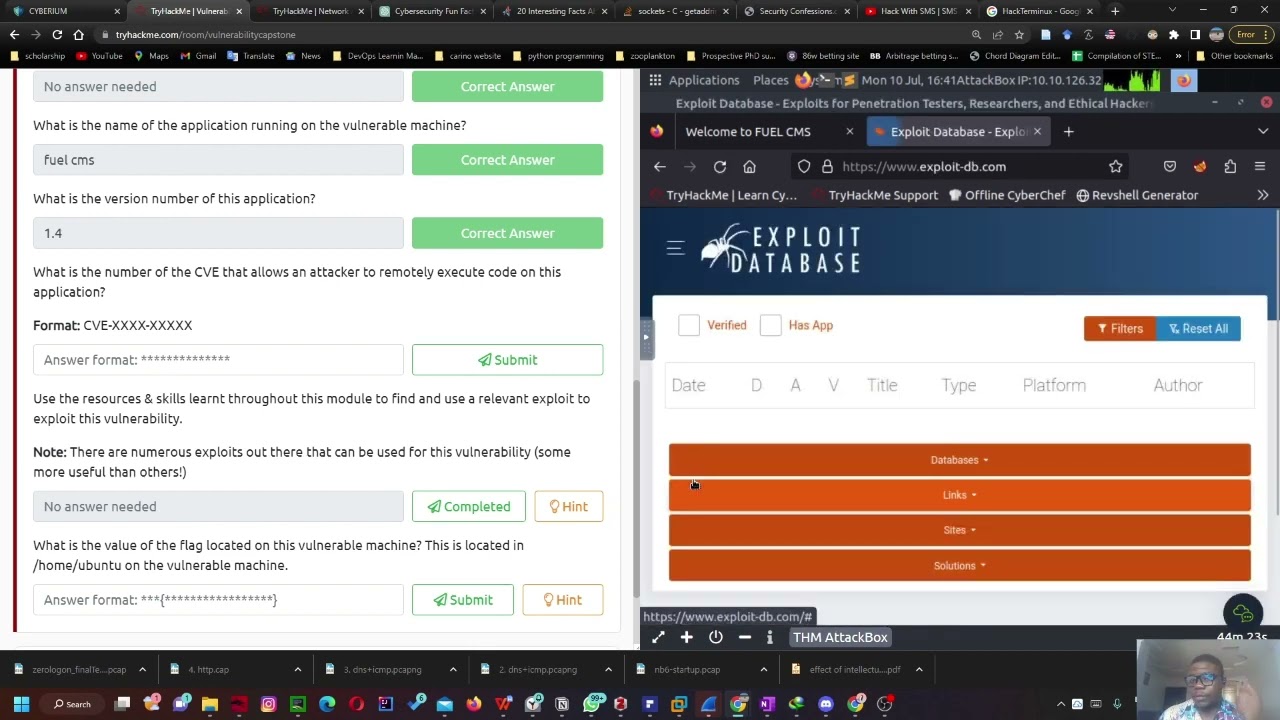Open the Windows Start menu
The image size is (1280, 720).
(x=21, y=704)
